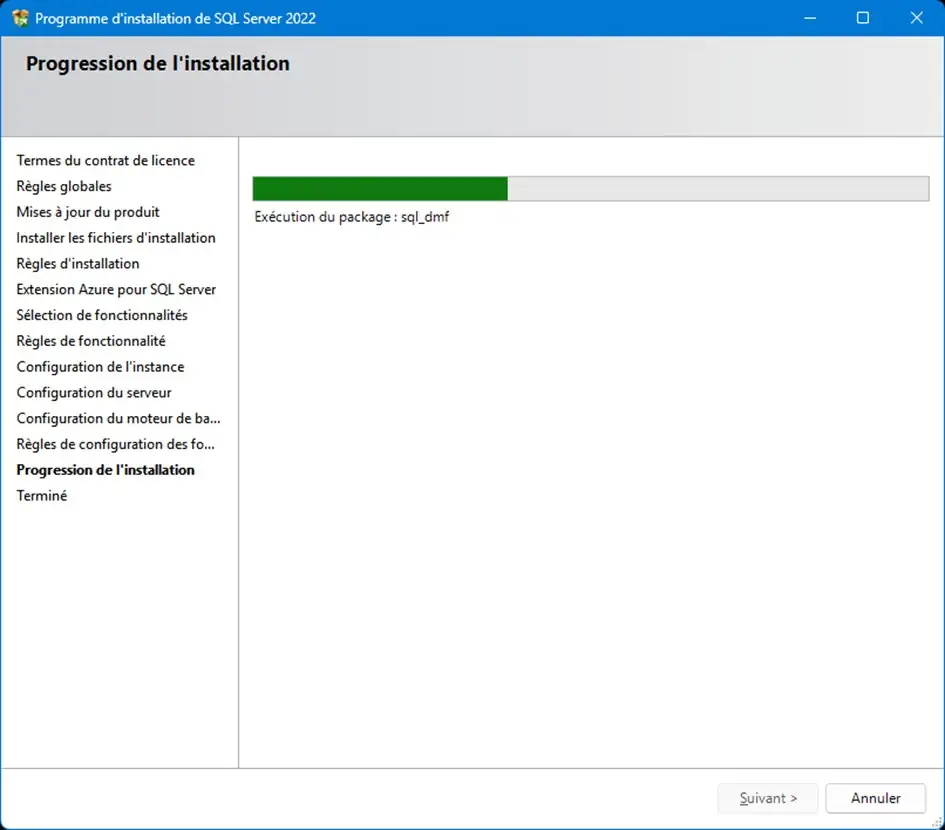Select step 'Sélection de fonctionnalités'
Image resolution: width=945 pixels, height=830 pixels.
tap(102, 315)
